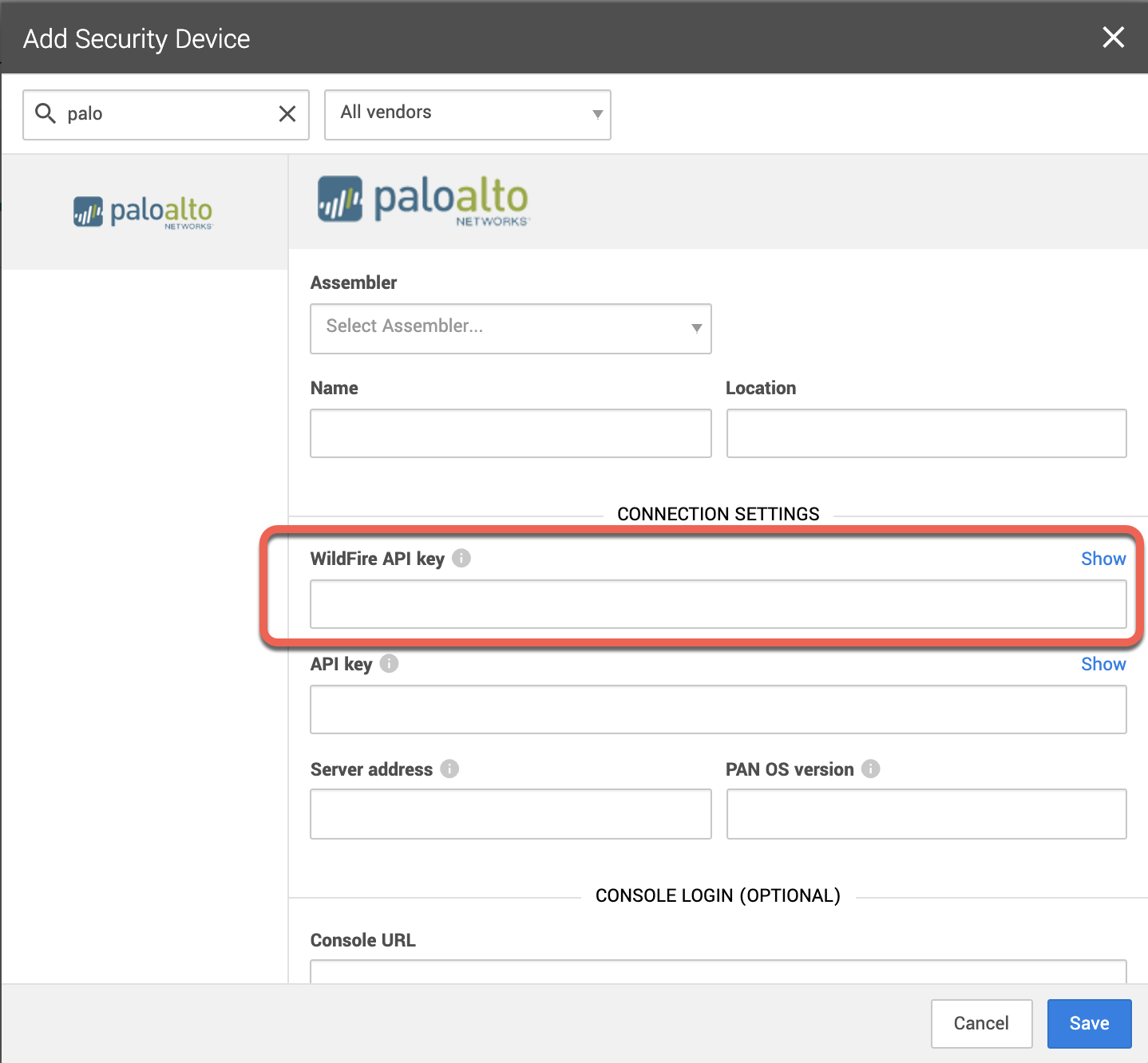Image resolution: width=1148 pixels, height=1063 pixels.
Task: Show the API key value
Action: [x=1103, y=664]
